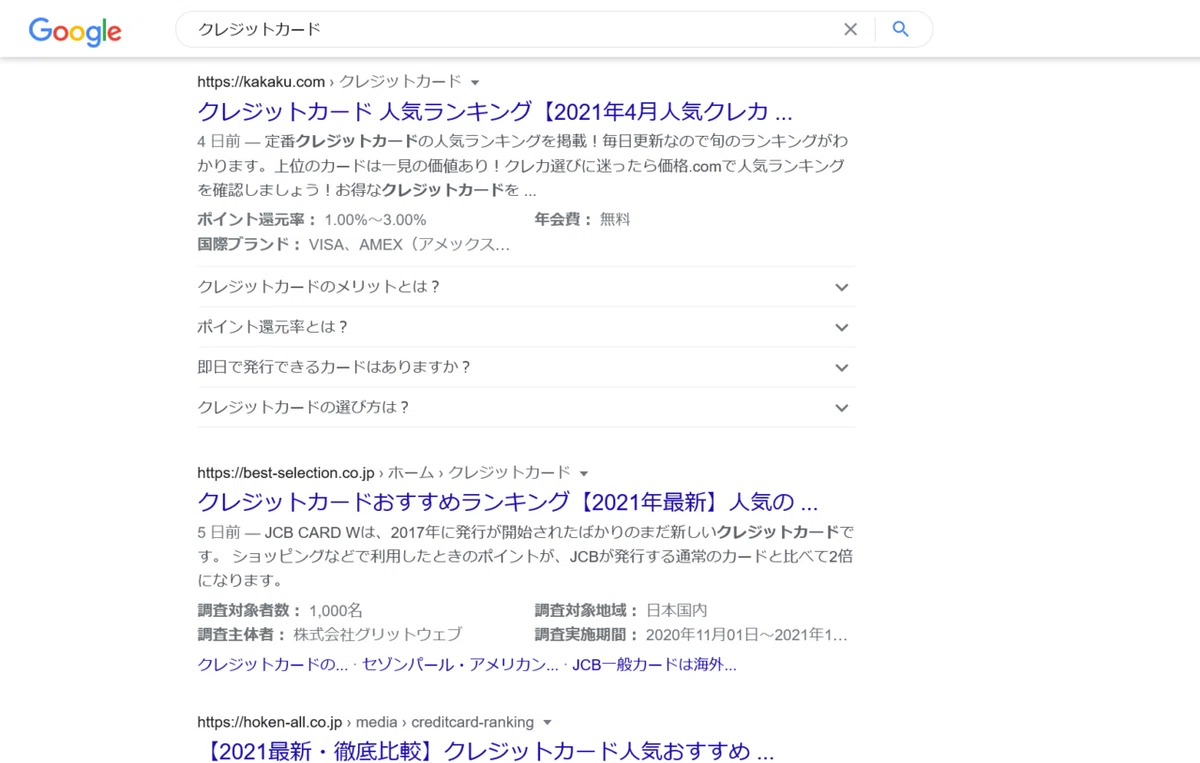The image size is (1200, 763).
Task: Click the ポイント還元率： 1.00%〜3.00% text
Action: (312, 220)
